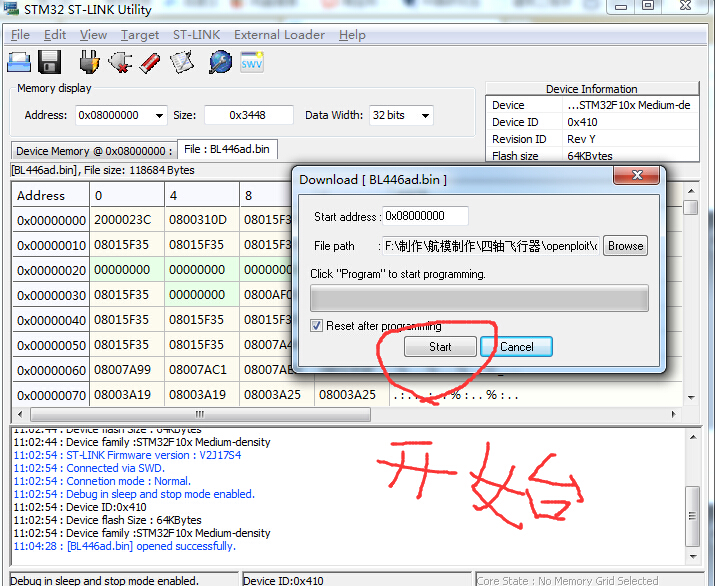The image size is (715, 586).
Task: Open the ST-LINK menu
Action: pyautogui.click(x=196, y=35)
